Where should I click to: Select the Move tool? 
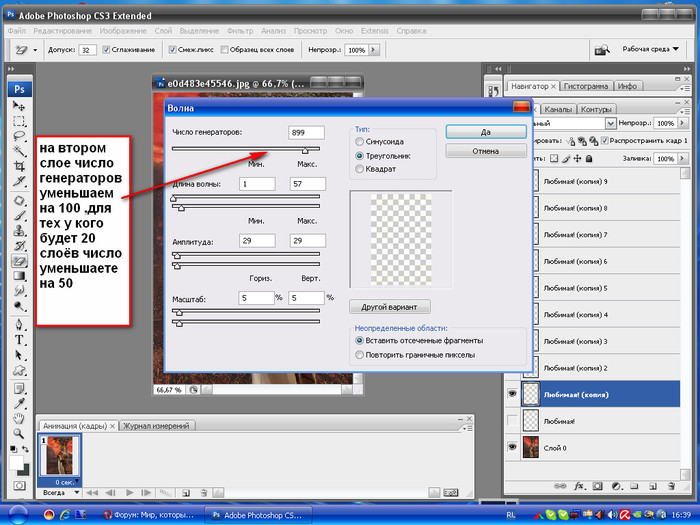click(x=19, y=106)
